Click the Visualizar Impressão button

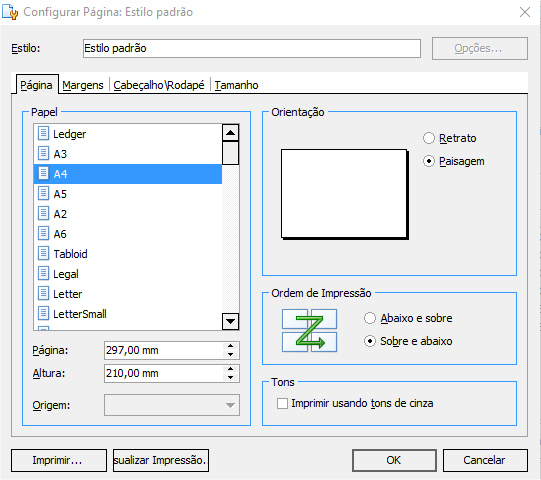(x=161, y=460)
